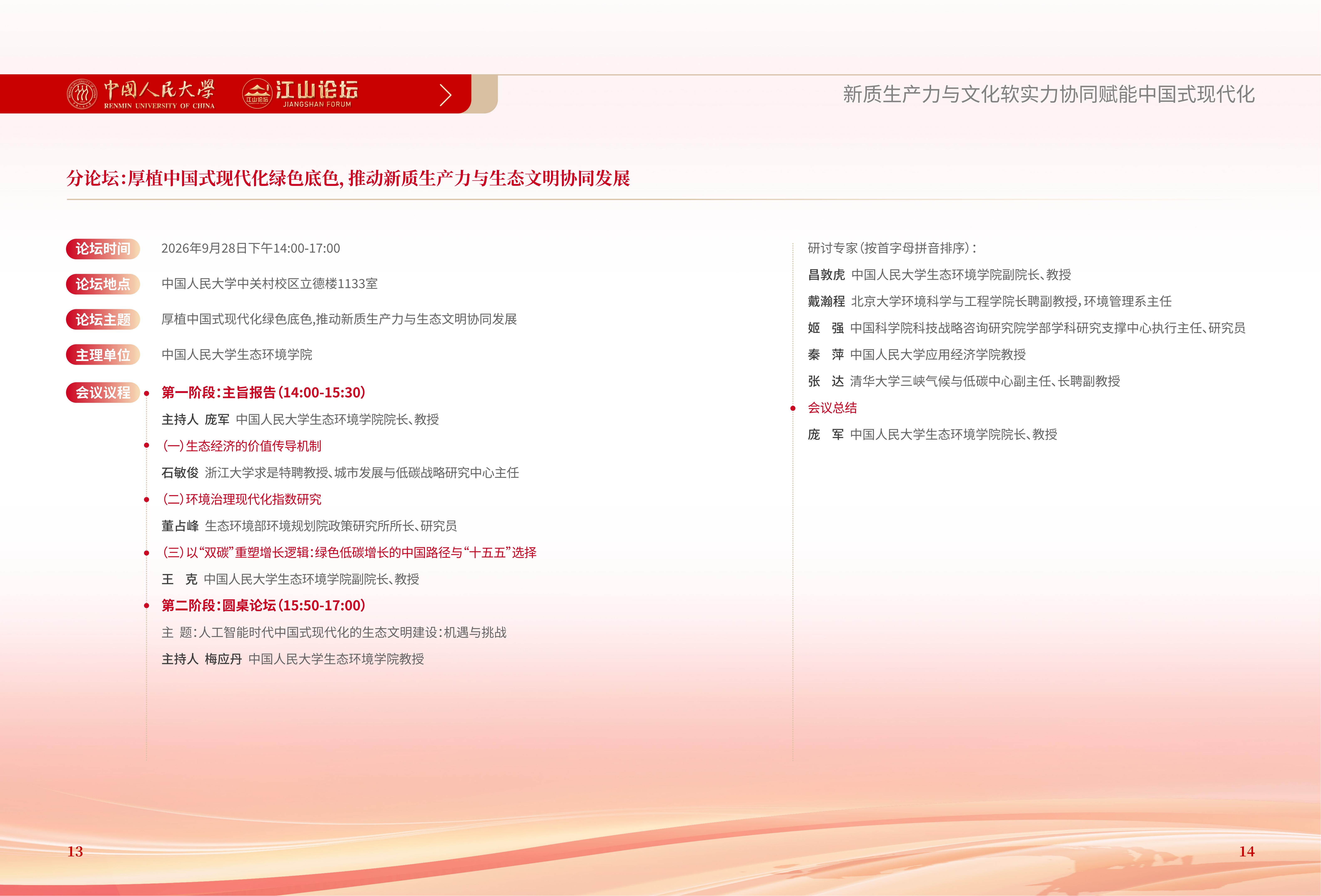1321x896 pixels.
Task: Click venue text 立德楼1133室
Action: [339, 283]
